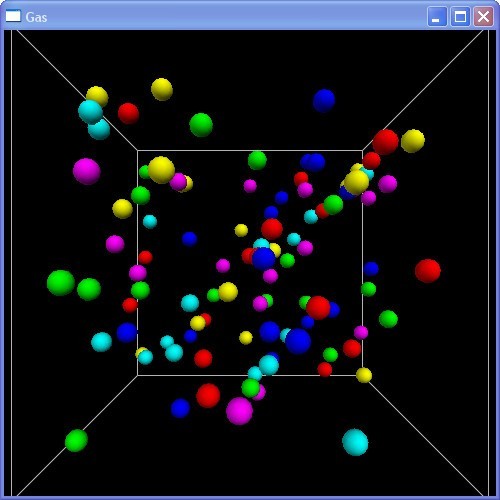Close the Gas window
Image resolution: width=500 pixels, height=500 pixels.
[x=483, y=16]
